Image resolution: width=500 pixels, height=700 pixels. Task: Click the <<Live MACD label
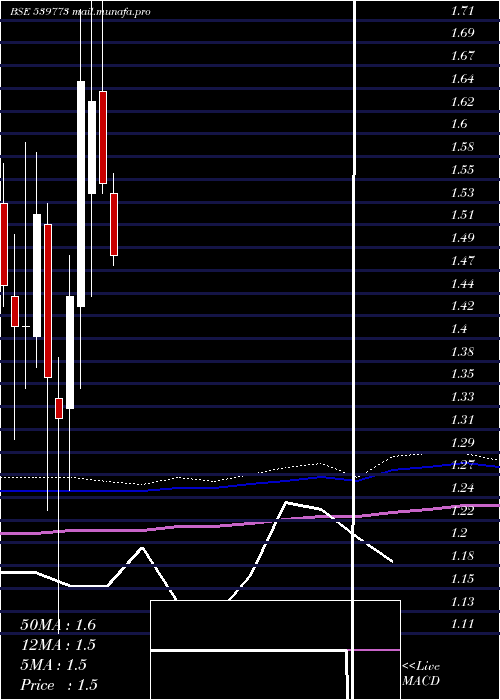tap(421, 674)
